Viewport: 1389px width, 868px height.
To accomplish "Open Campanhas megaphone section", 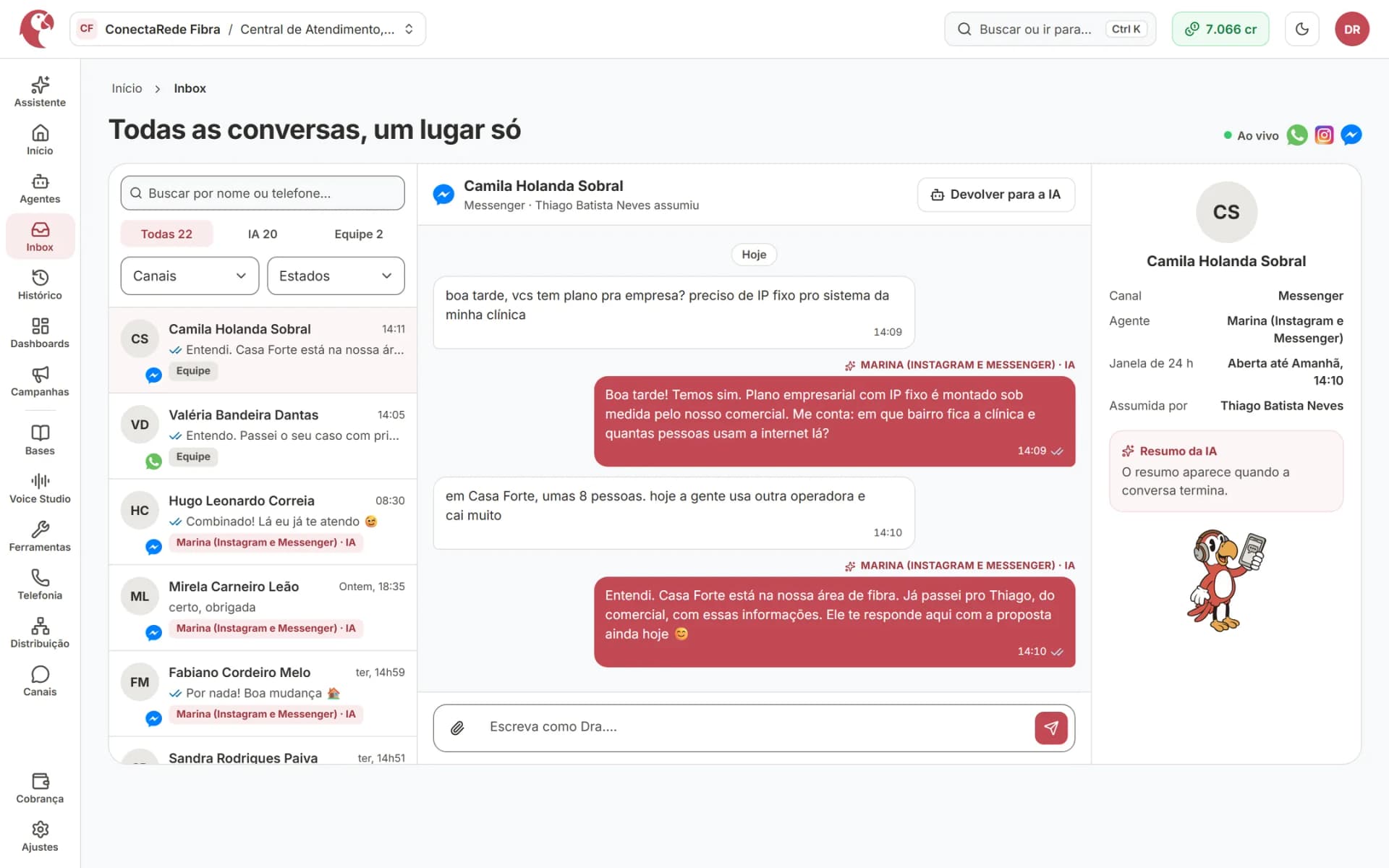I will [x=40, y=381].
